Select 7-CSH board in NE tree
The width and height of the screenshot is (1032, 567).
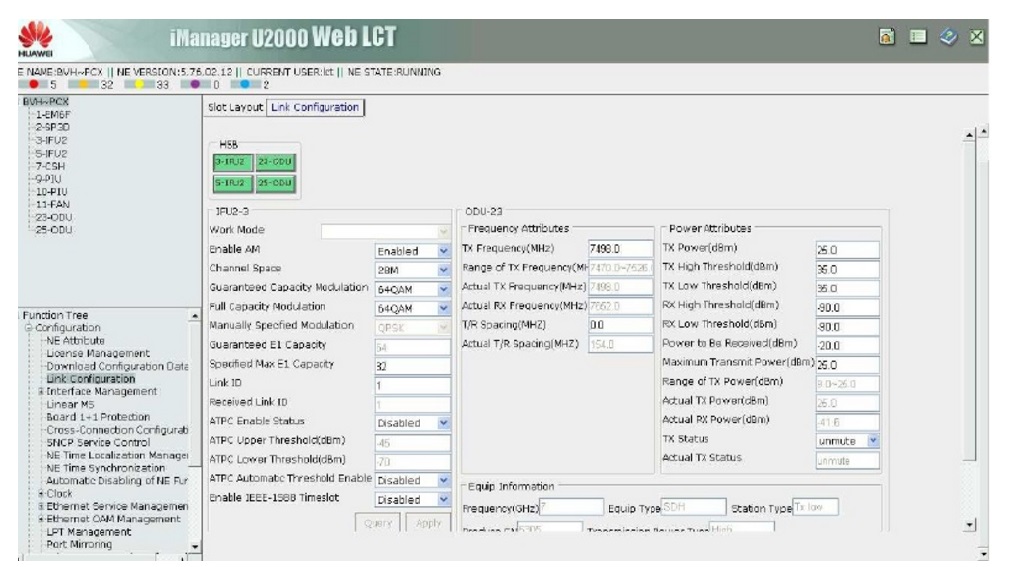[x=50, y=166]
